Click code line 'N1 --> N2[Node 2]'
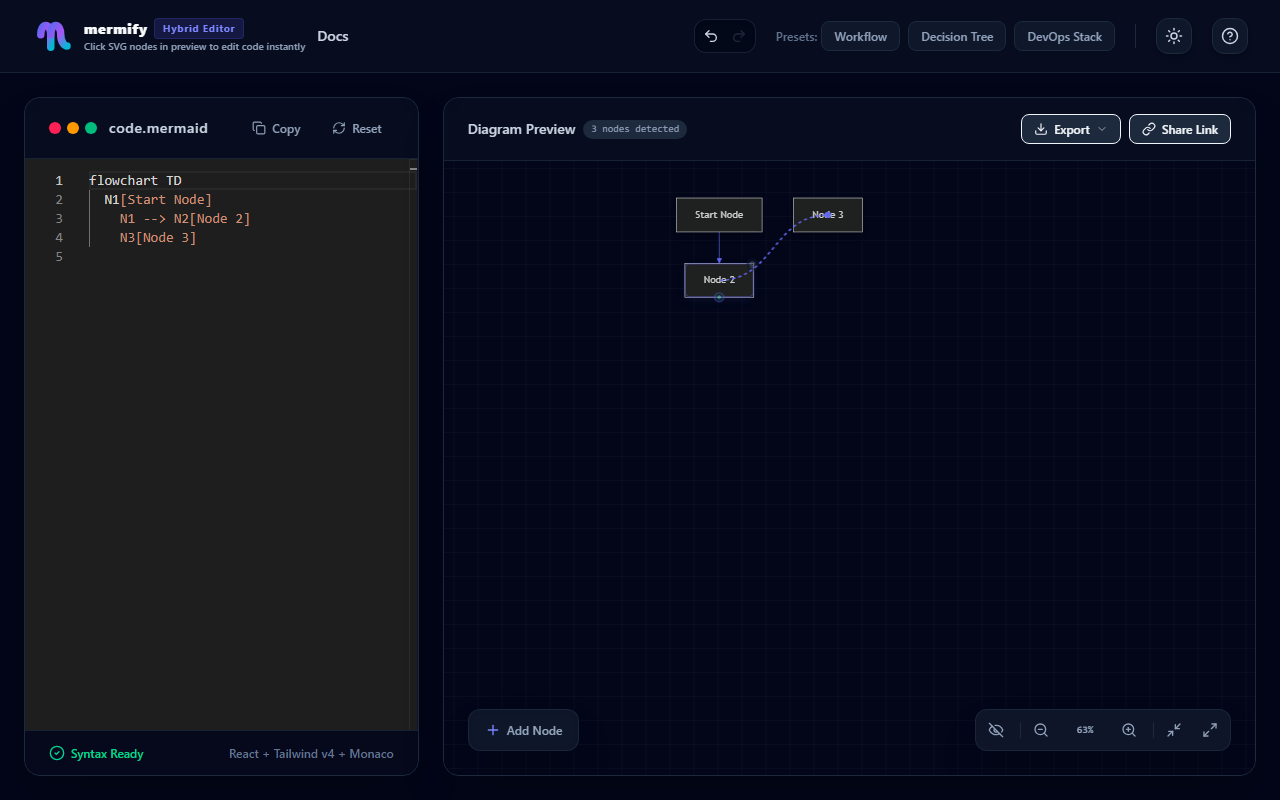Viewport: 1280px width, 800px height. (185, 219)
